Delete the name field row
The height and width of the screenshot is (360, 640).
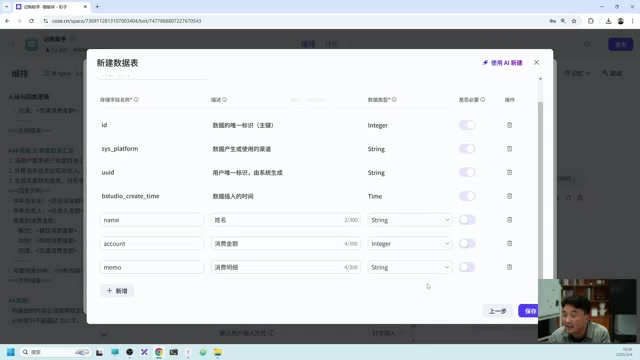pyautogui.click(x=509, y=220)
